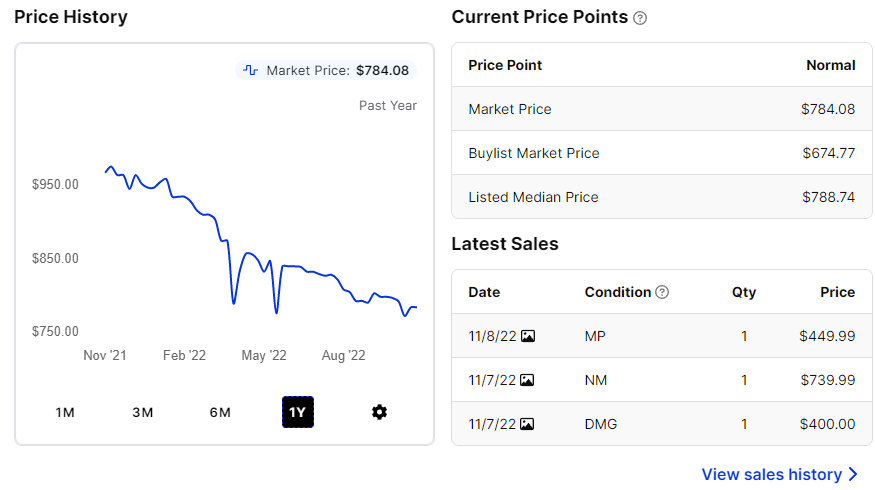Open View sales history link

(x=771, y=474)
